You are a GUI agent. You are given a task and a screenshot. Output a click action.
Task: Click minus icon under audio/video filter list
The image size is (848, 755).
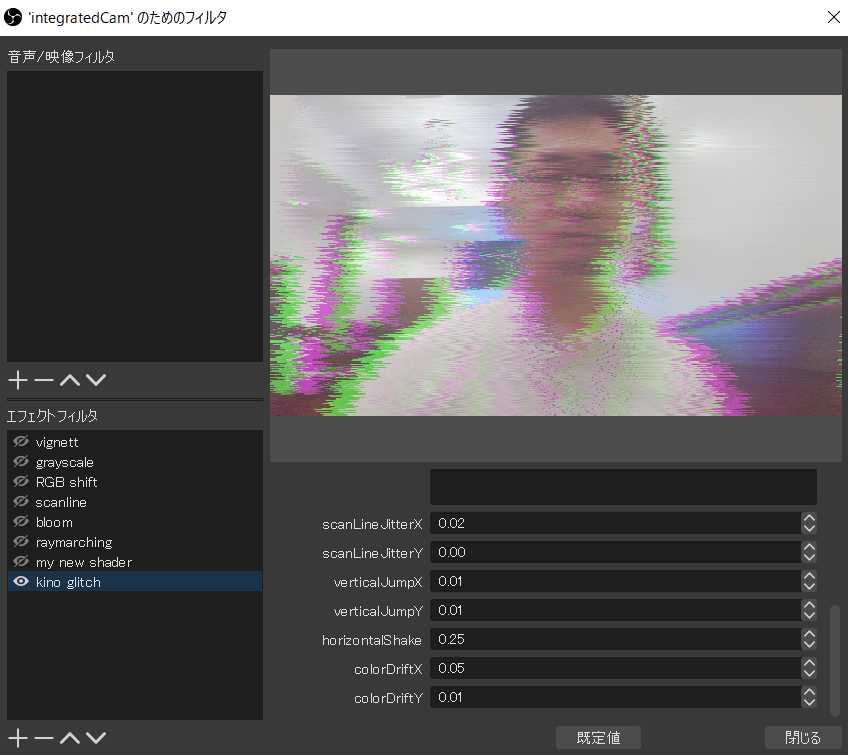pyautogui.click(x=43, y=380)
